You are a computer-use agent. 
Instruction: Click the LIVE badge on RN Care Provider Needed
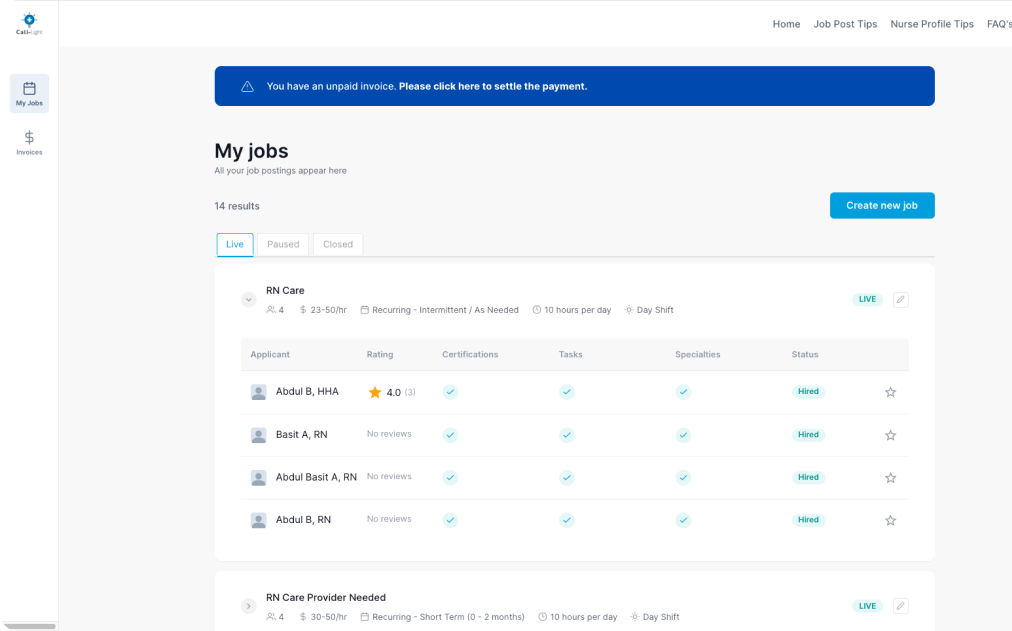coord(867,606)
